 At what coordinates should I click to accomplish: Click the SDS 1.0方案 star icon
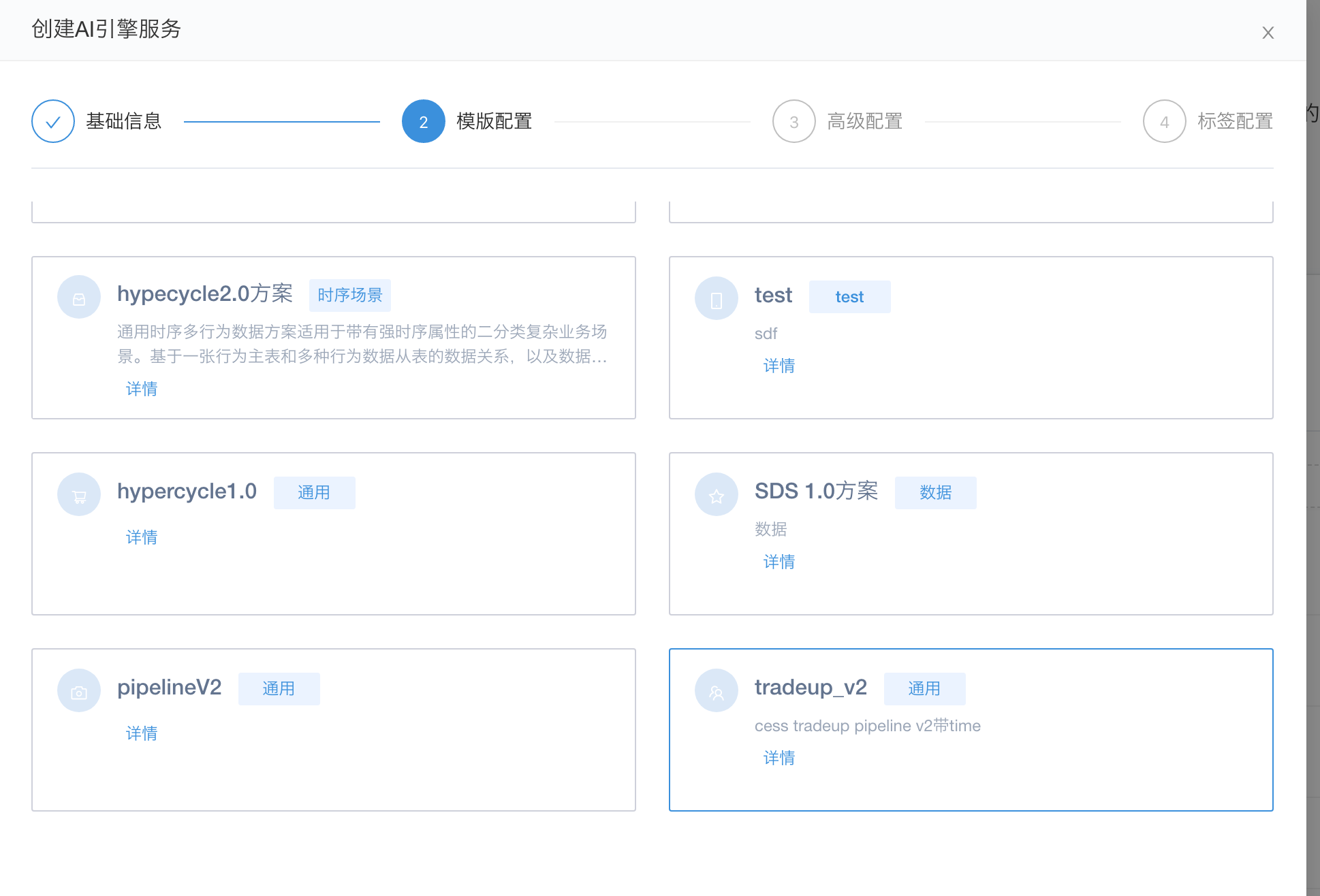click(x=717, y=494)
